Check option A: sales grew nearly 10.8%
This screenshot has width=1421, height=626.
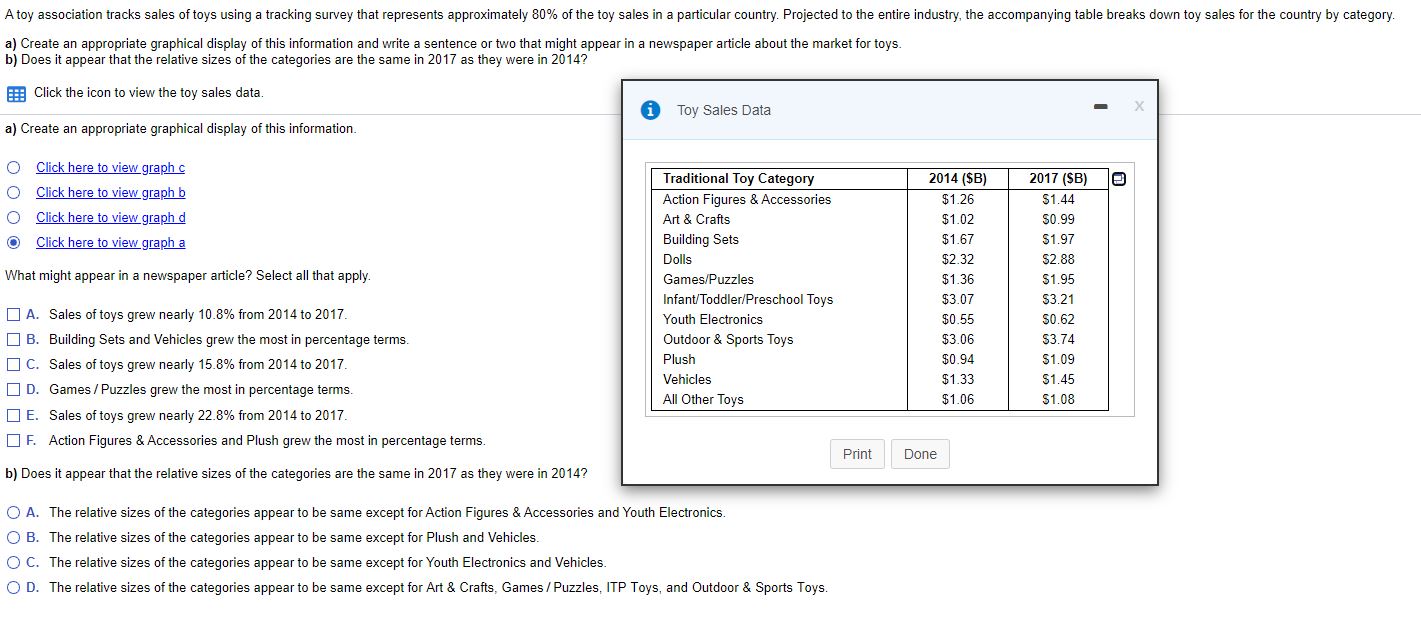(14, 315)
